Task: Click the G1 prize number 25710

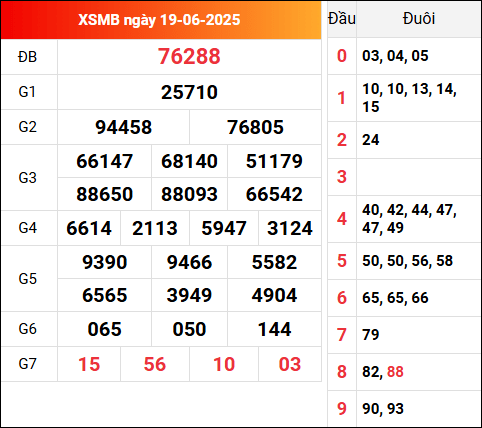Action: click(189, 92)
